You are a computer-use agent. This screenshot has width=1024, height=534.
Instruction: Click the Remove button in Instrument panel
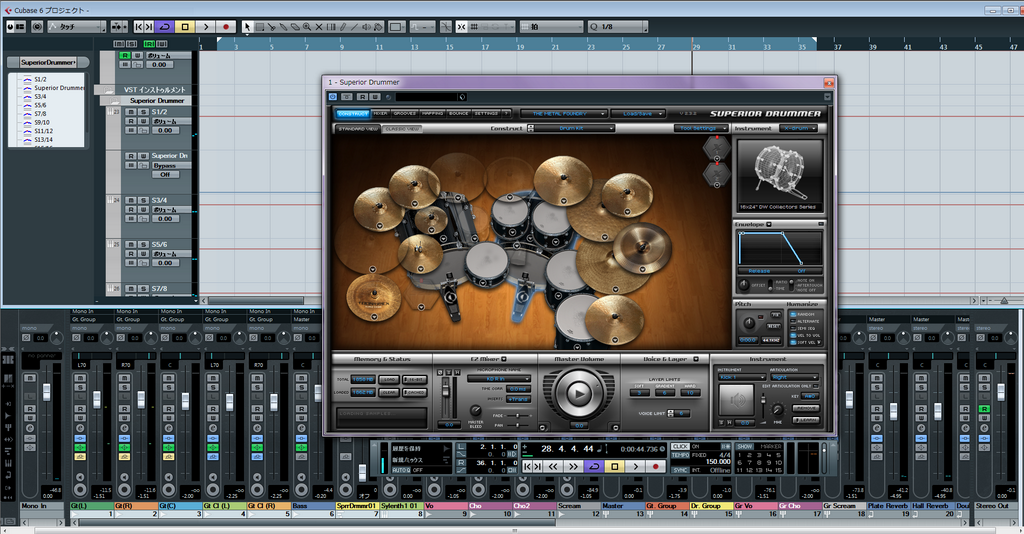tap(807, 408)
